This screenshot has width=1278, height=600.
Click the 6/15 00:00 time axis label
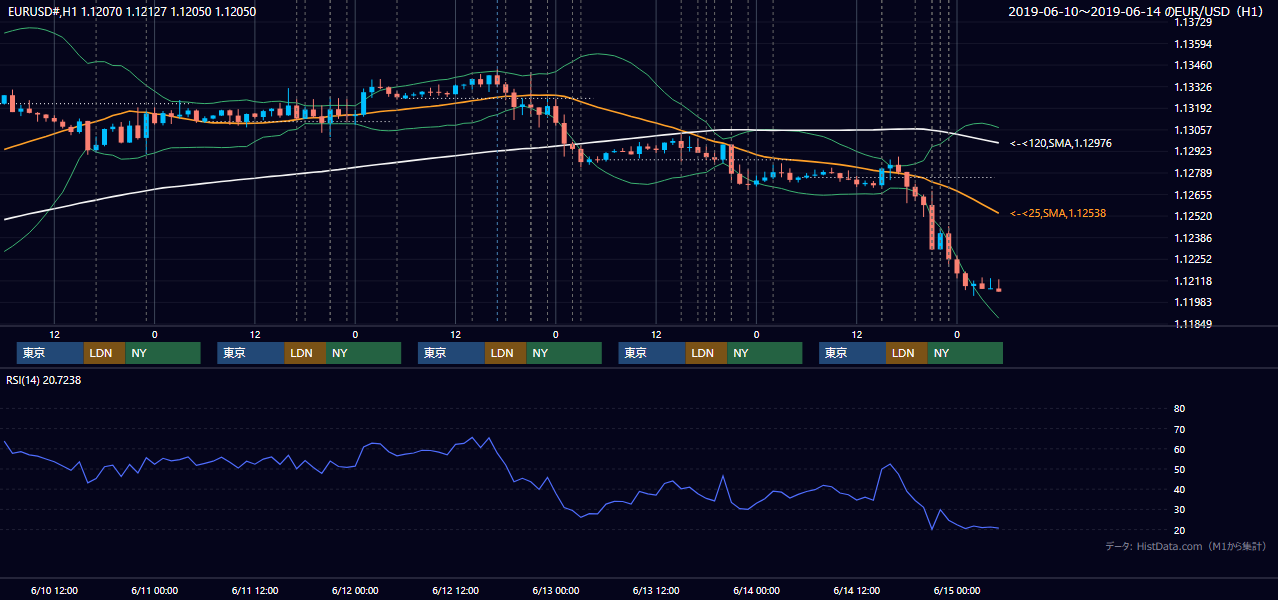957,590
